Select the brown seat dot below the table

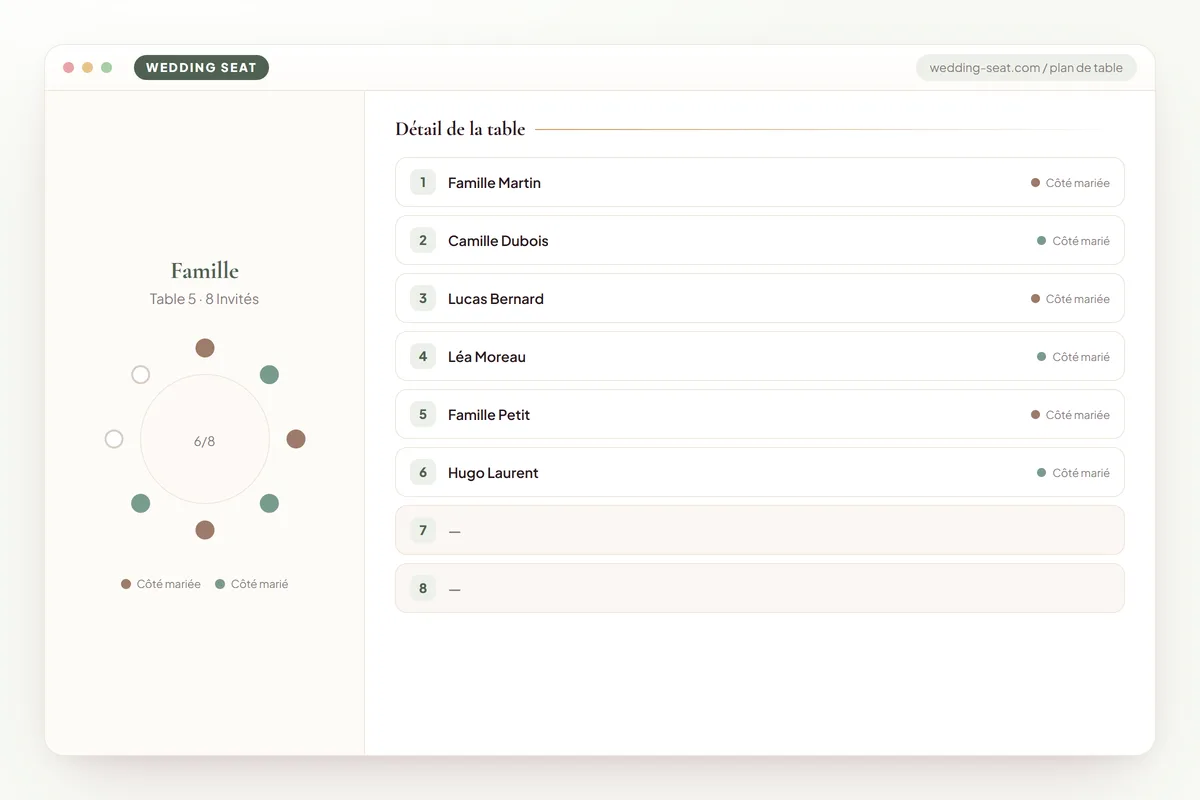205,530
